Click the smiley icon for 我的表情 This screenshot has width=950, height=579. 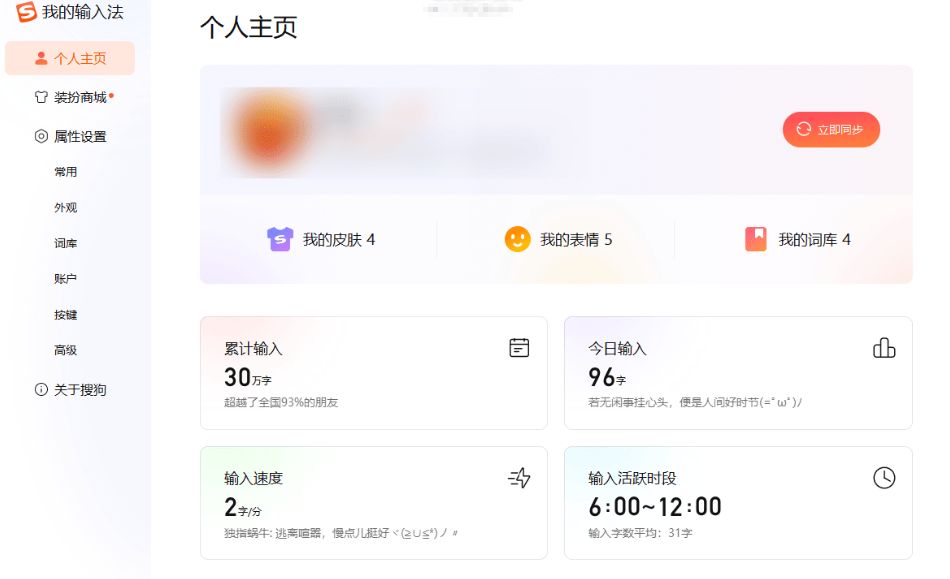(x=517, y=239)
